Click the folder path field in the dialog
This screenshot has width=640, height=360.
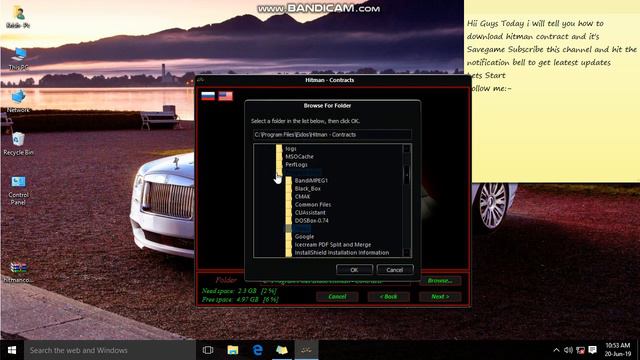click(332, 135)
